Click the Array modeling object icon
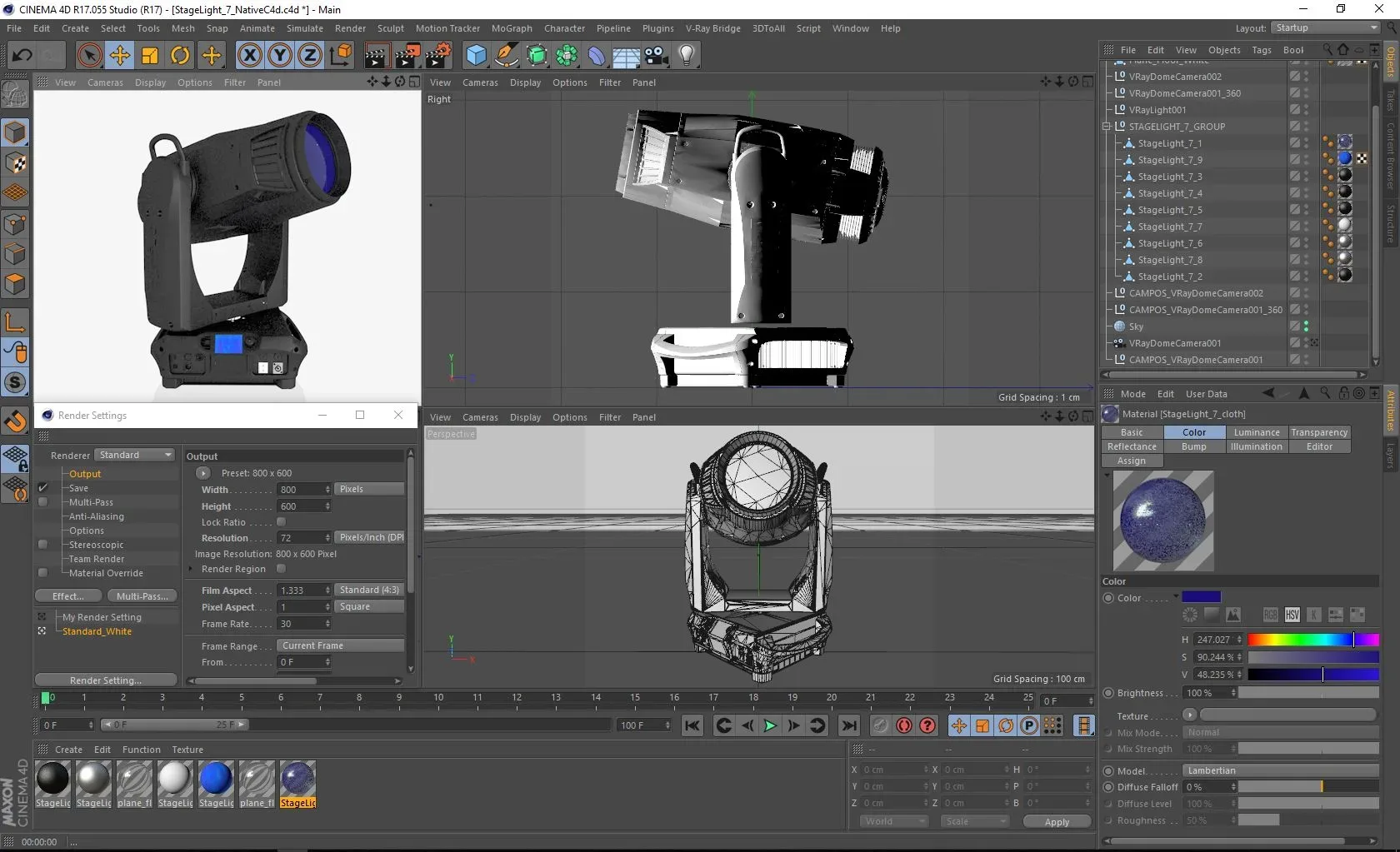 click(567, 56)
